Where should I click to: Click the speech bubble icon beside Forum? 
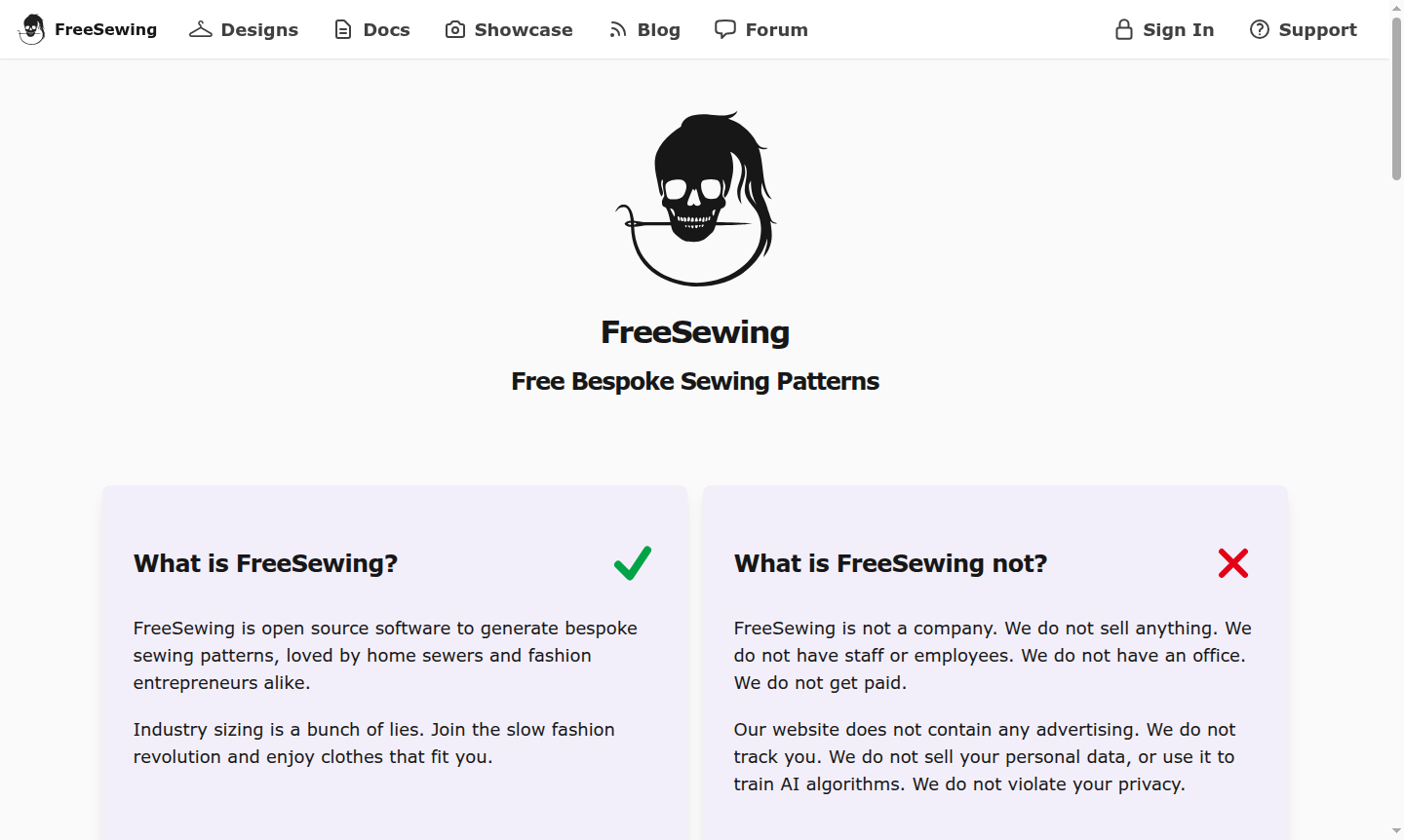pos(725,29)
